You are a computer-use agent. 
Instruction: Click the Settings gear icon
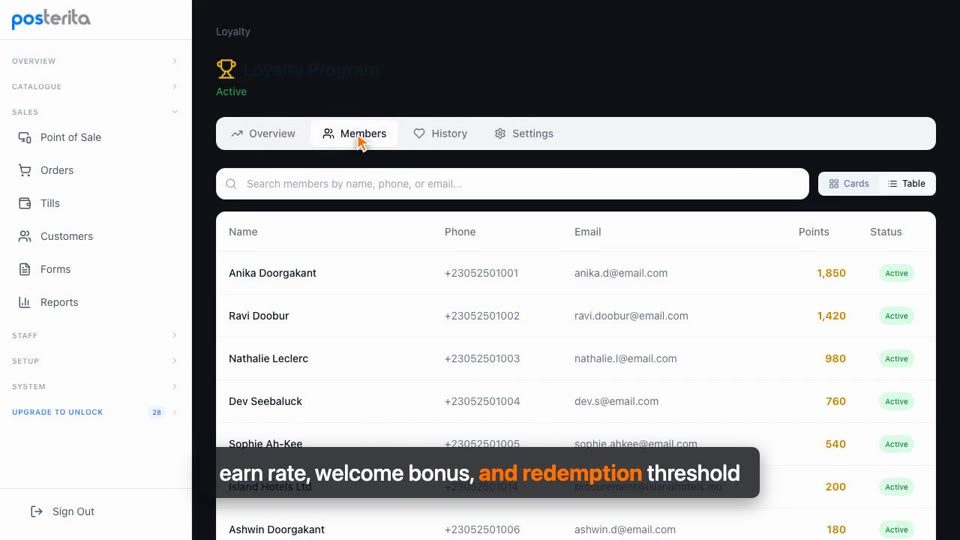pyautogui.click(x=500, y=133)
